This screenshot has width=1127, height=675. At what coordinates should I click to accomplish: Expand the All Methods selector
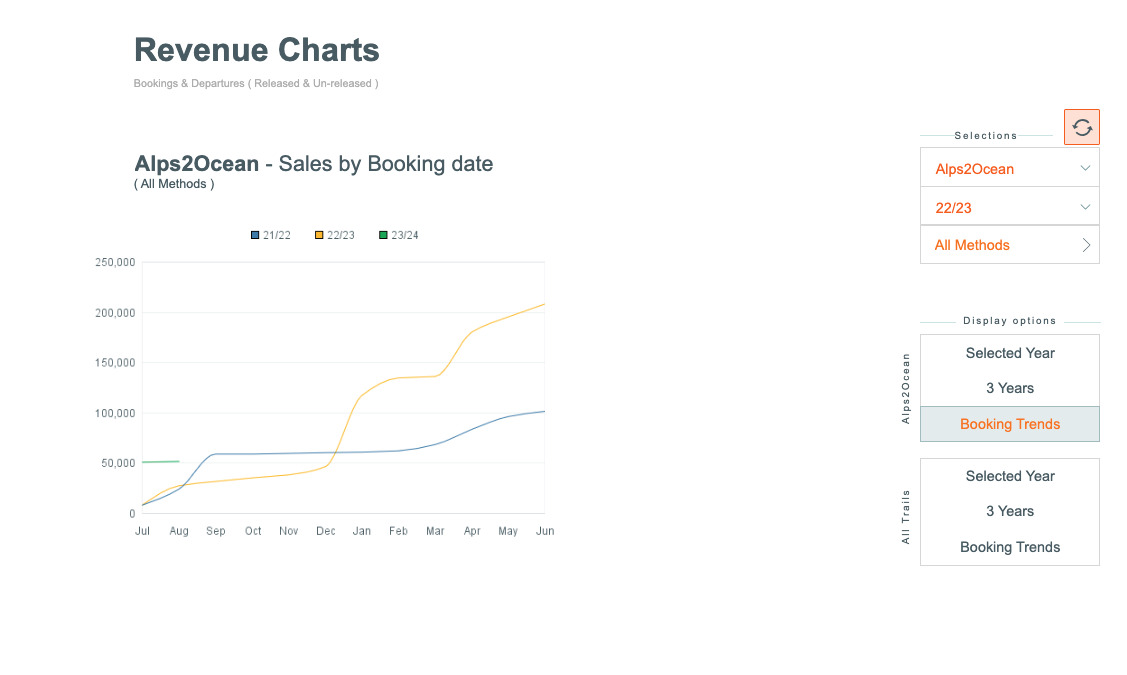click(1009, 245)
